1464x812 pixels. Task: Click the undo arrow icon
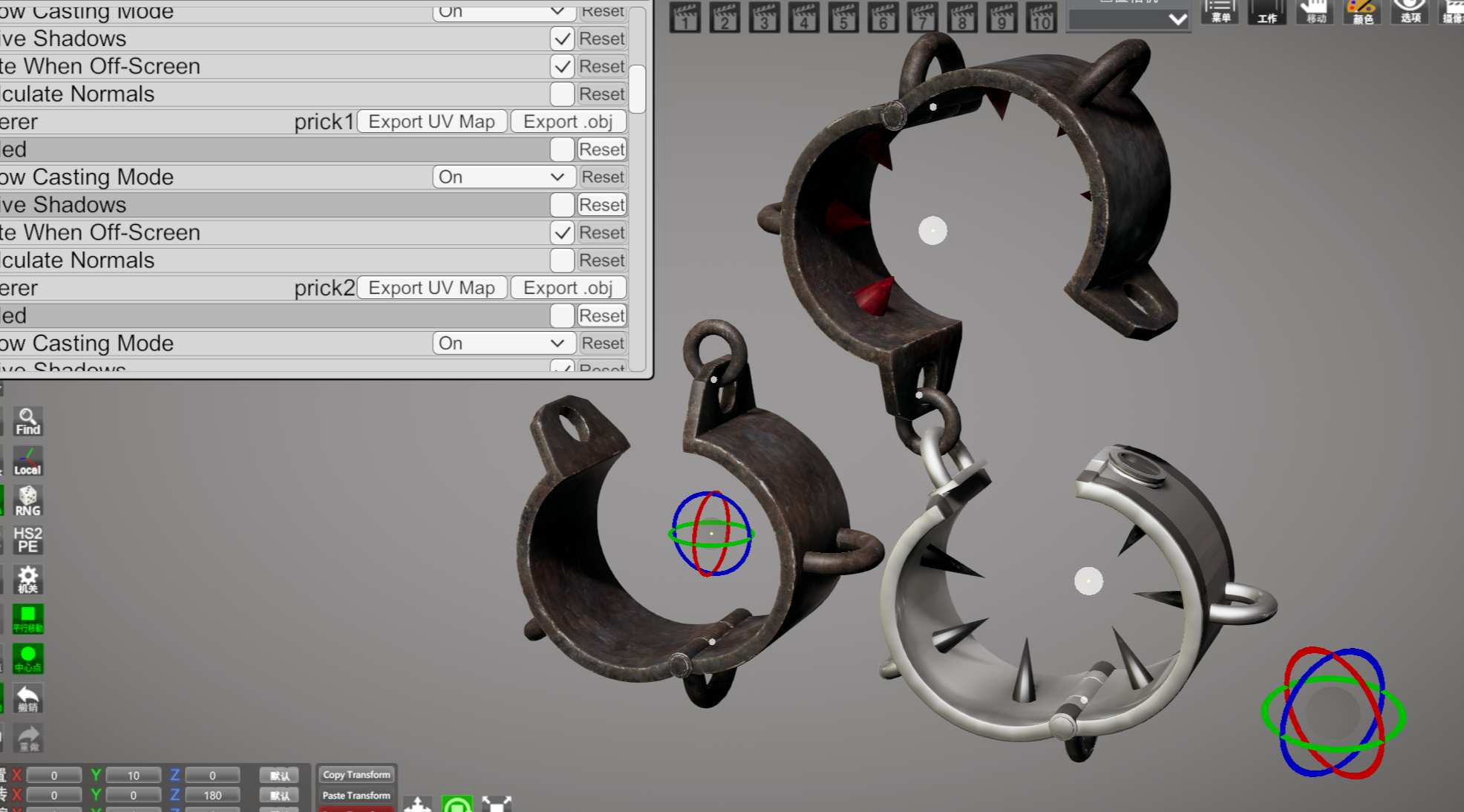point(28,698)
